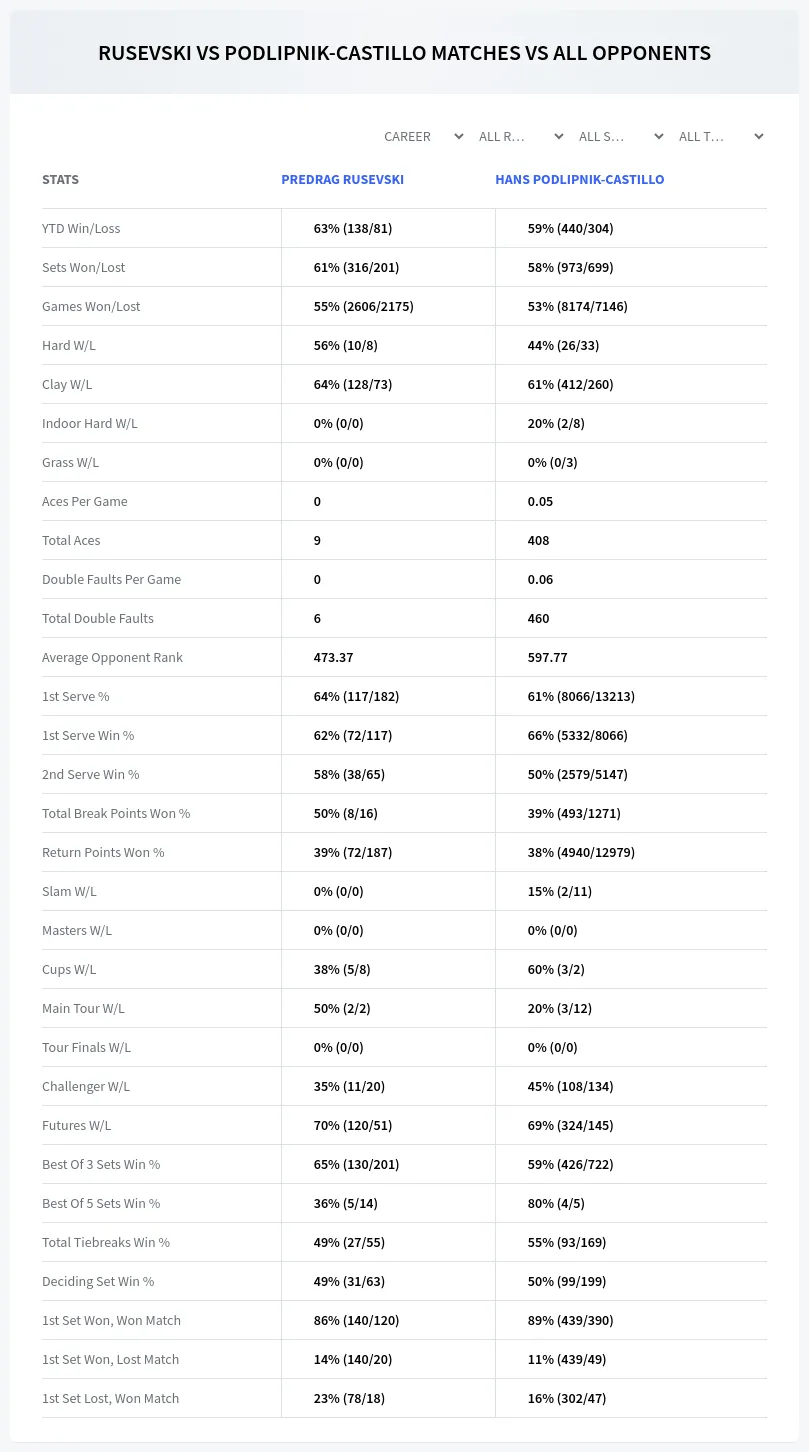The height and width of the screenshot is (1452, 809).
Task: Expand the ALL T... tournaments filter
Action: click(x=722, y=136)
